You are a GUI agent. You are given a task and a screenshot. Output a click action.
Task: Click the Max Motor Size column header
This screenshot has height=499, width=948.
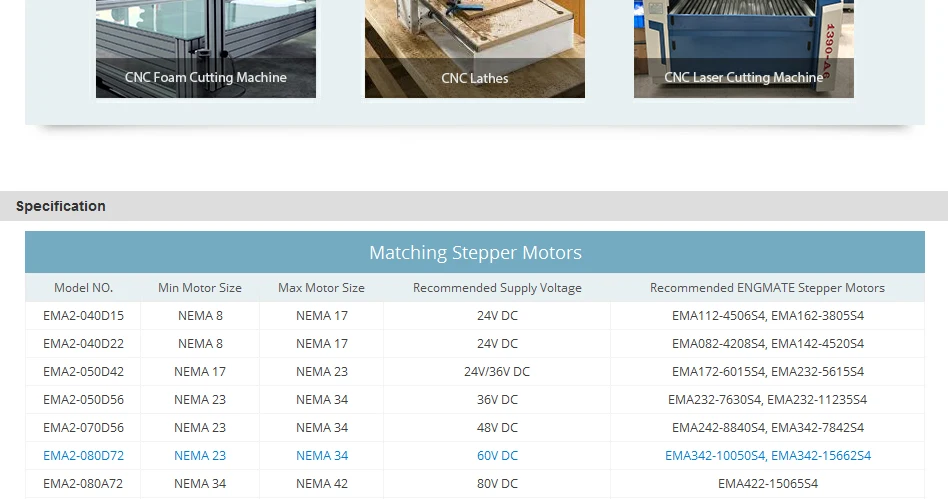322,288
